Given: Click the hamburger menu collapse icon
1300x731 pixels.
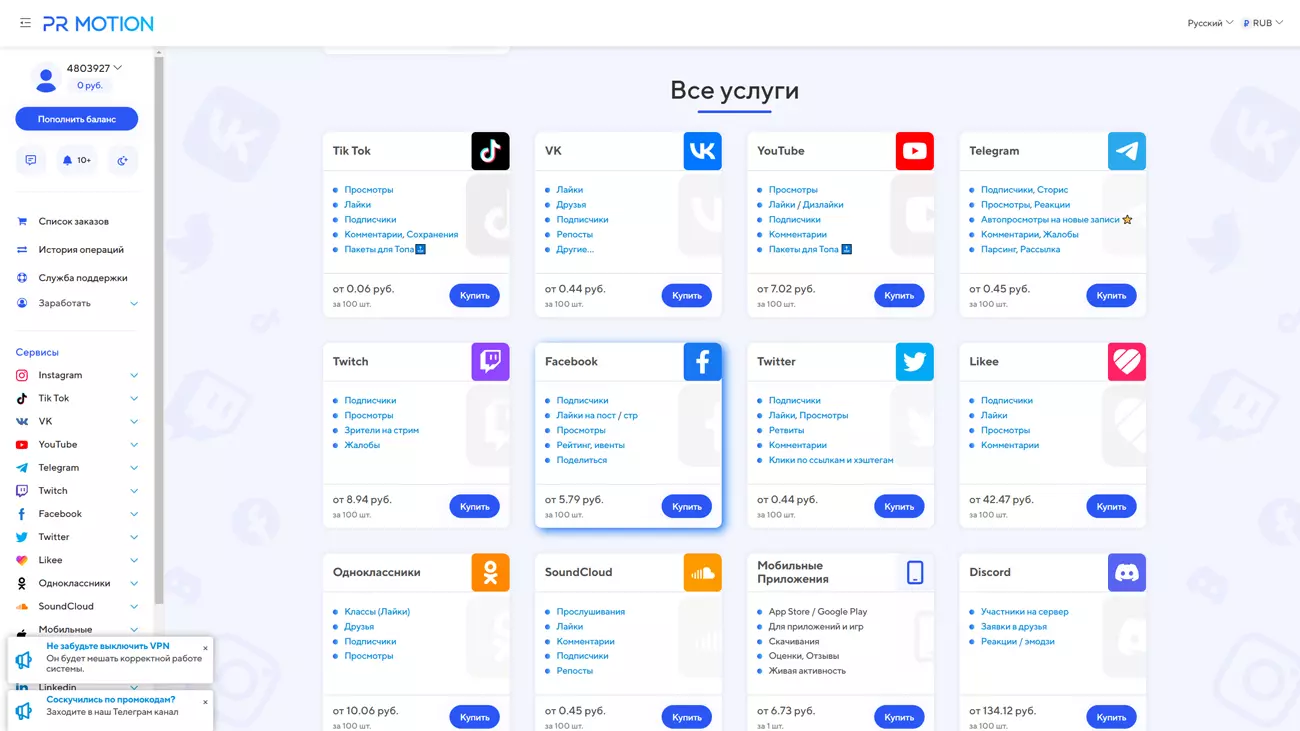Looking at the screenshot, I should [25, 23].
